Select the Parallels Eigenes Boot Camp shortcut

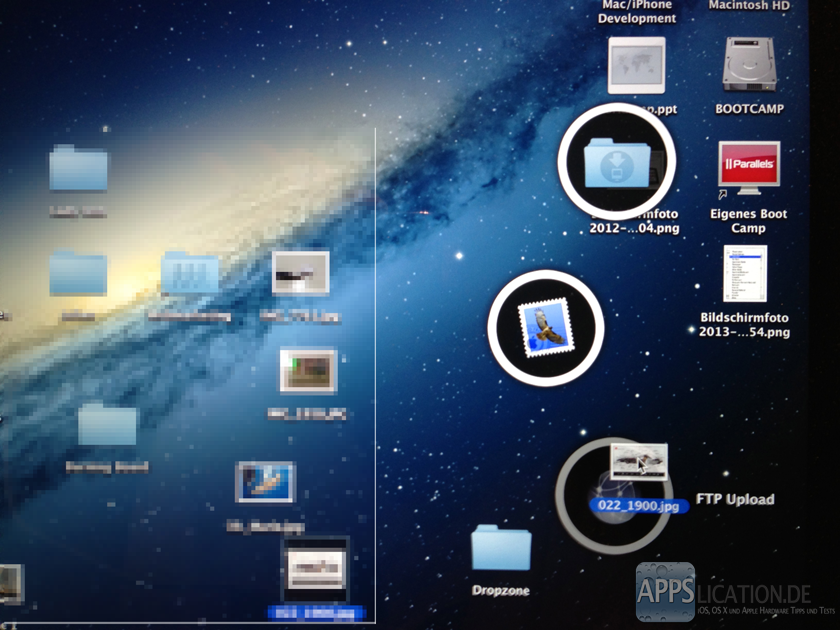click(748, 168)
